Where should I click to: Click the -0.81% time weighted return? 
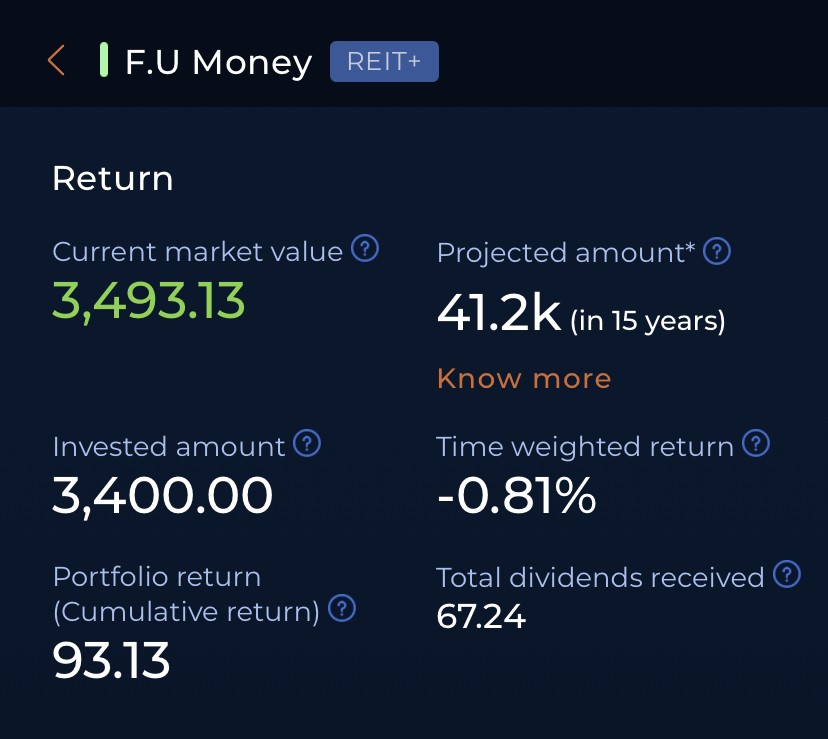click(516, 495)
